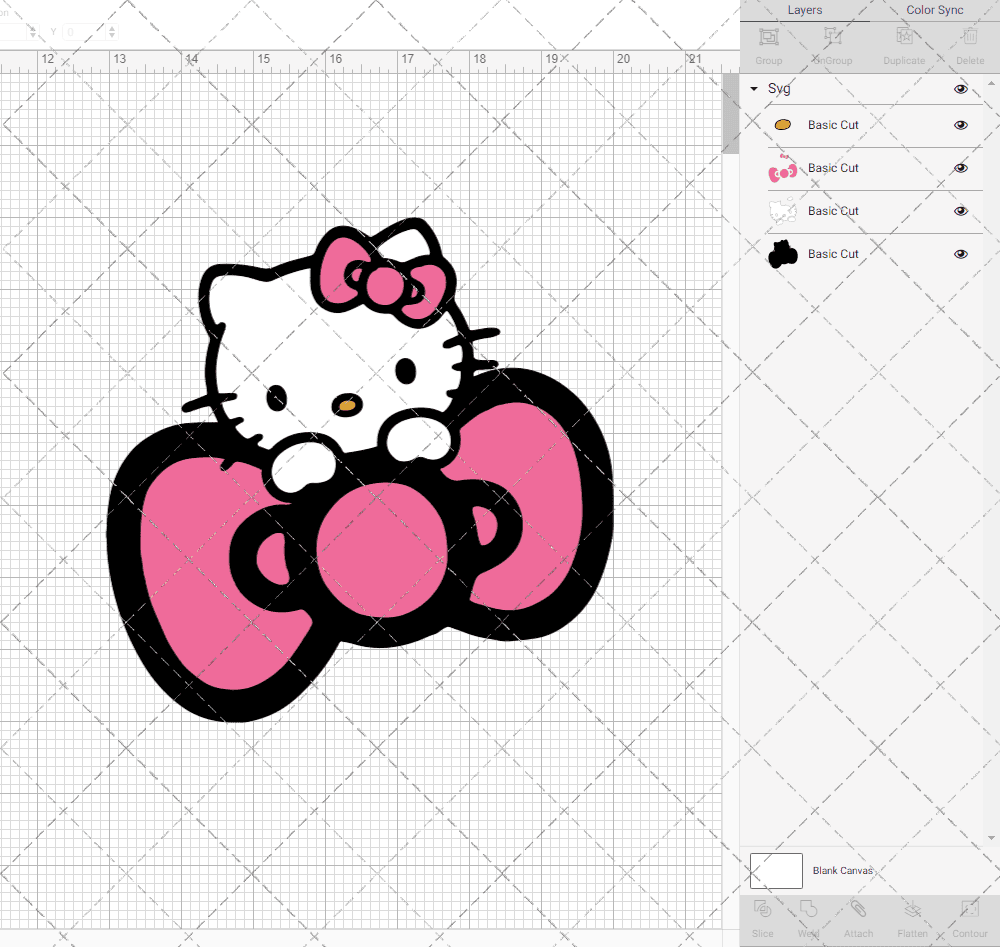Hide the black silhouette Basic Cut layer
Screen dimensions: 1000x947
(x=960, y=254)
